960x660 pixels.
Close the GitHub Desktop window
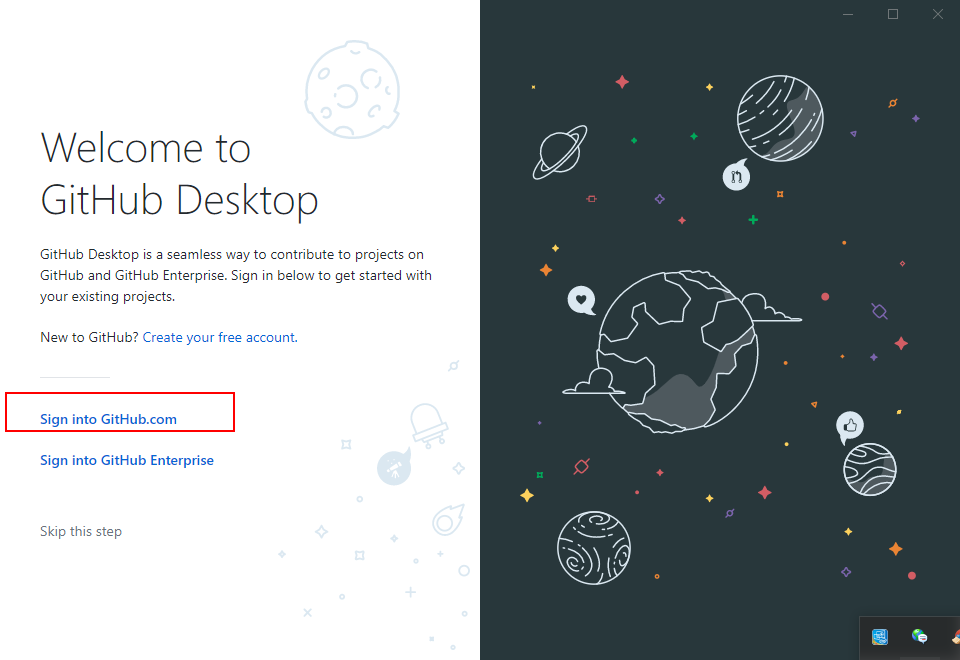pos(937,14)
